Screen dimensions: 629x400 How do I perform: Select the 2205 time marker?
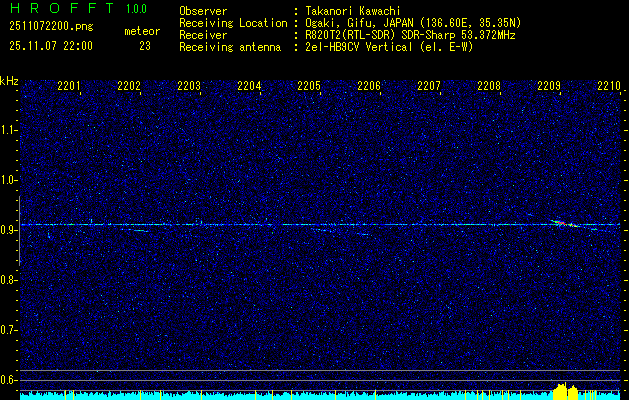click(309, 87)
